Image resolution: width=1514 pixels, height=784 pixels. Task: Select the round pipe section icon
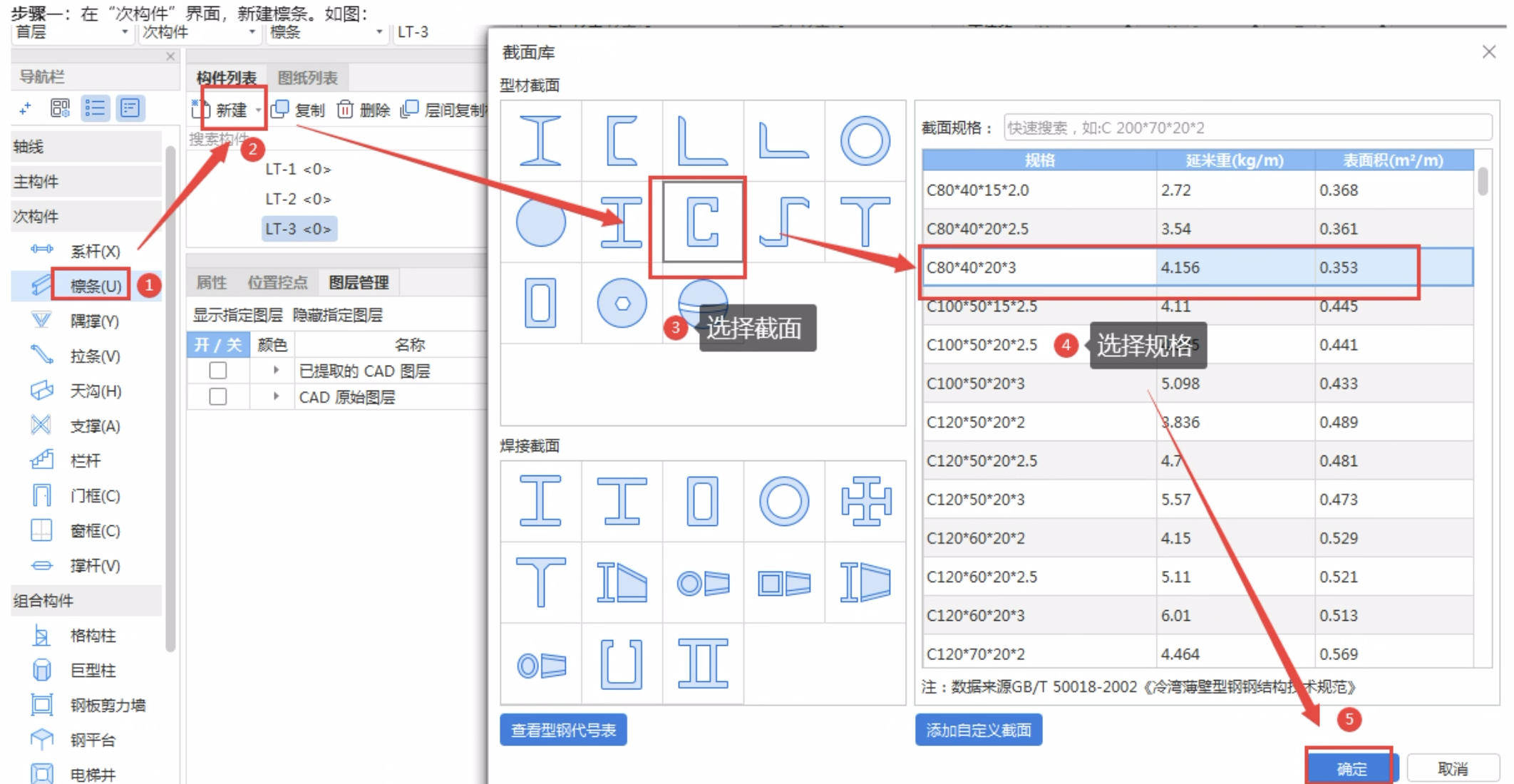point(865,140)
